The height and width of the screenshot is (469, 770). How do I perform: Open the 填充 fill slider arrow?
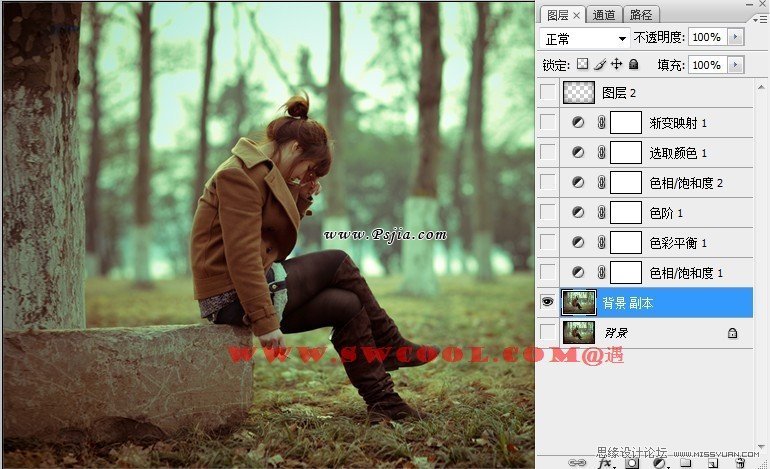pos(735,65)
